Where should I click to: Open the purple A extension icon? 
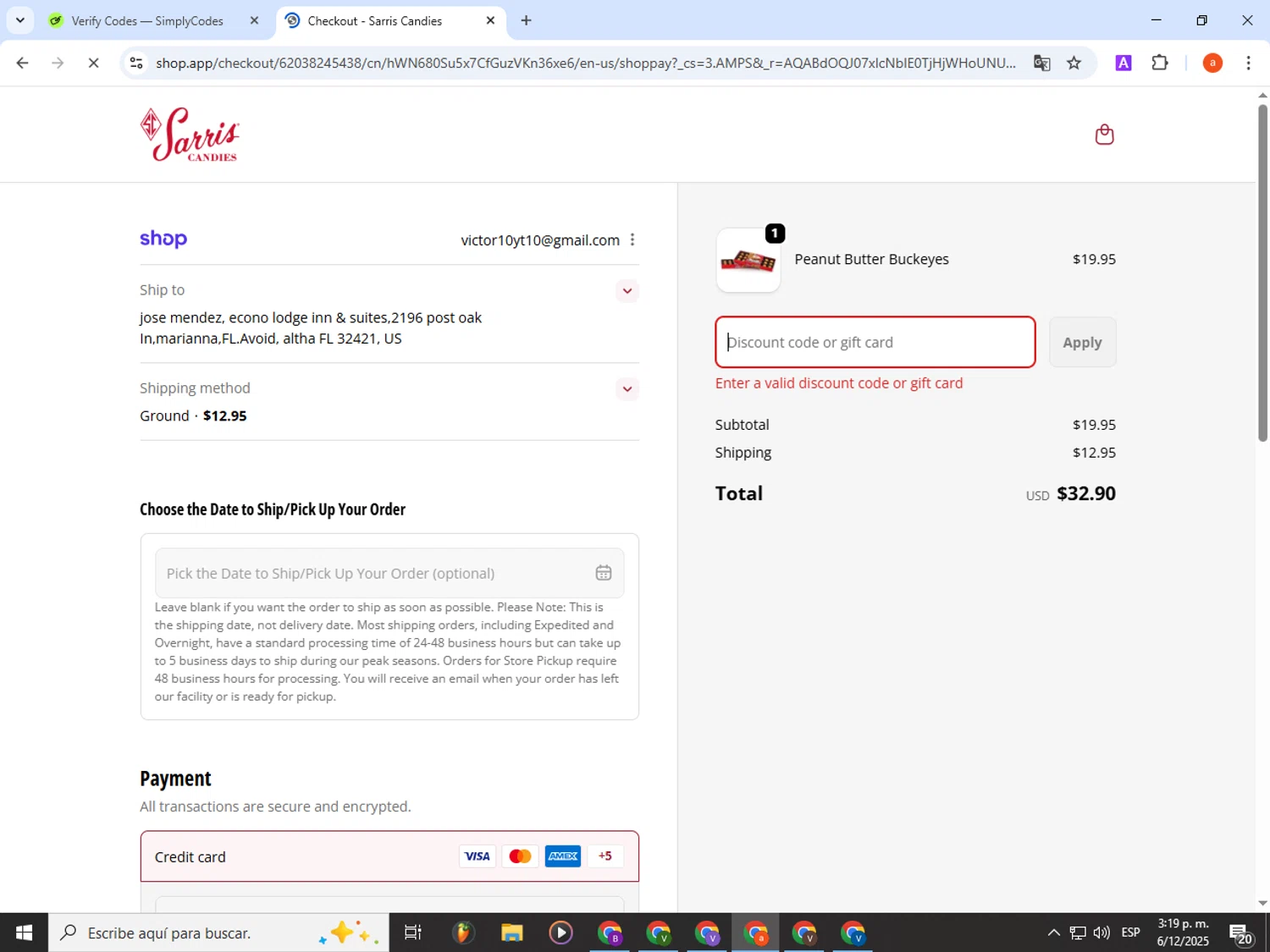(x=1124, y=63)
